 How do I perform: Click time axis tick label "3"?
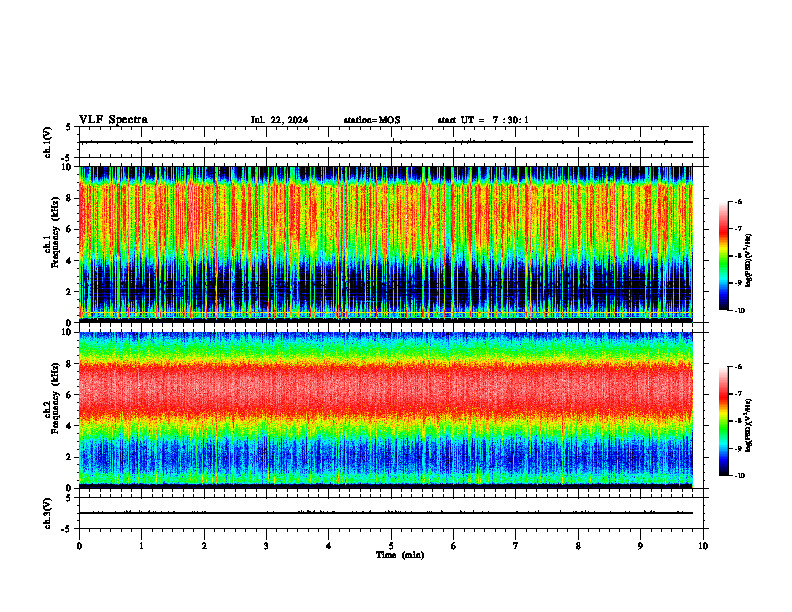[x=266, y=546]
